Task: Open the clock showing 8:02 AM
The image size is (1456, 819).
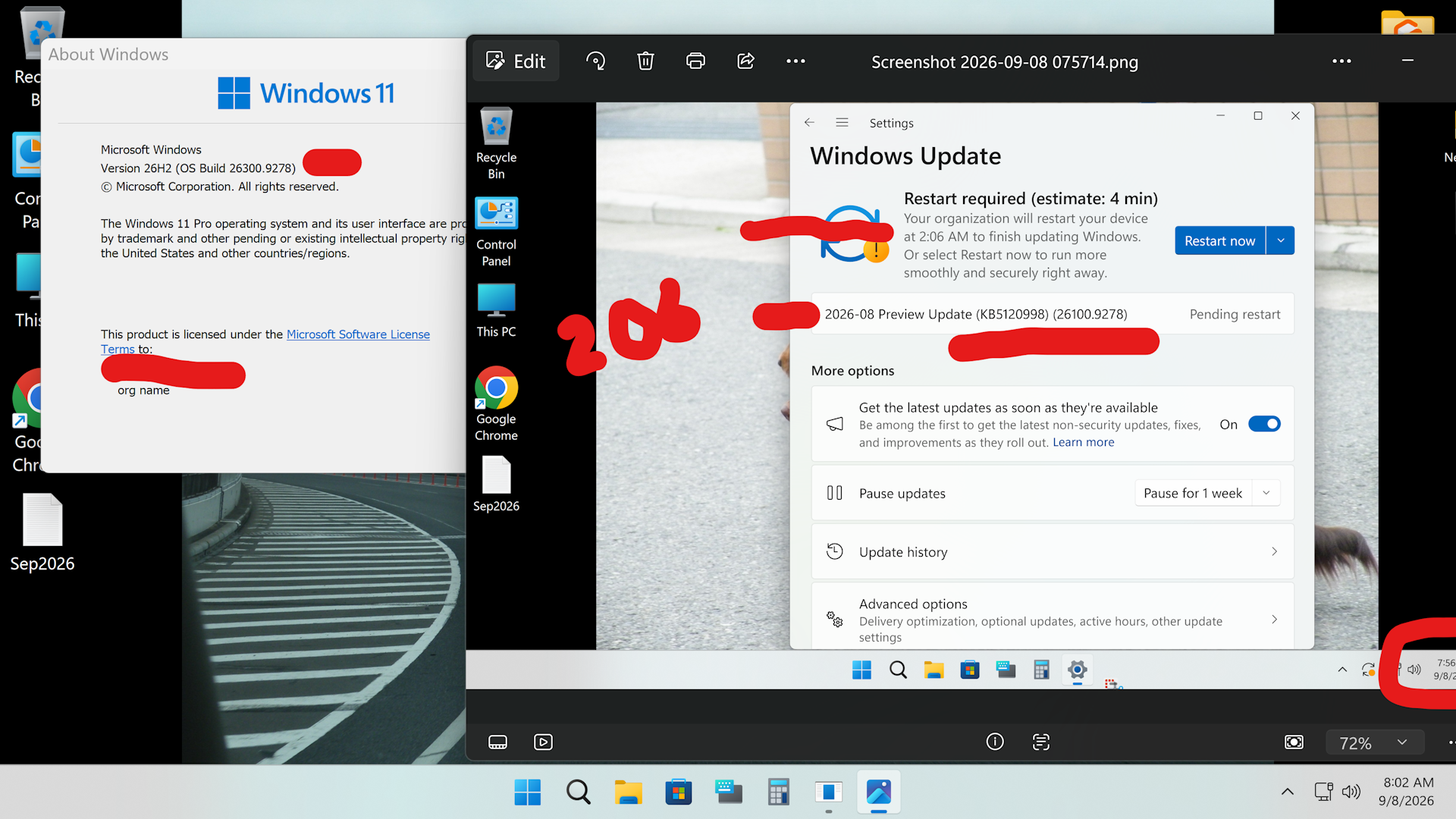Action: [1407, 792]
